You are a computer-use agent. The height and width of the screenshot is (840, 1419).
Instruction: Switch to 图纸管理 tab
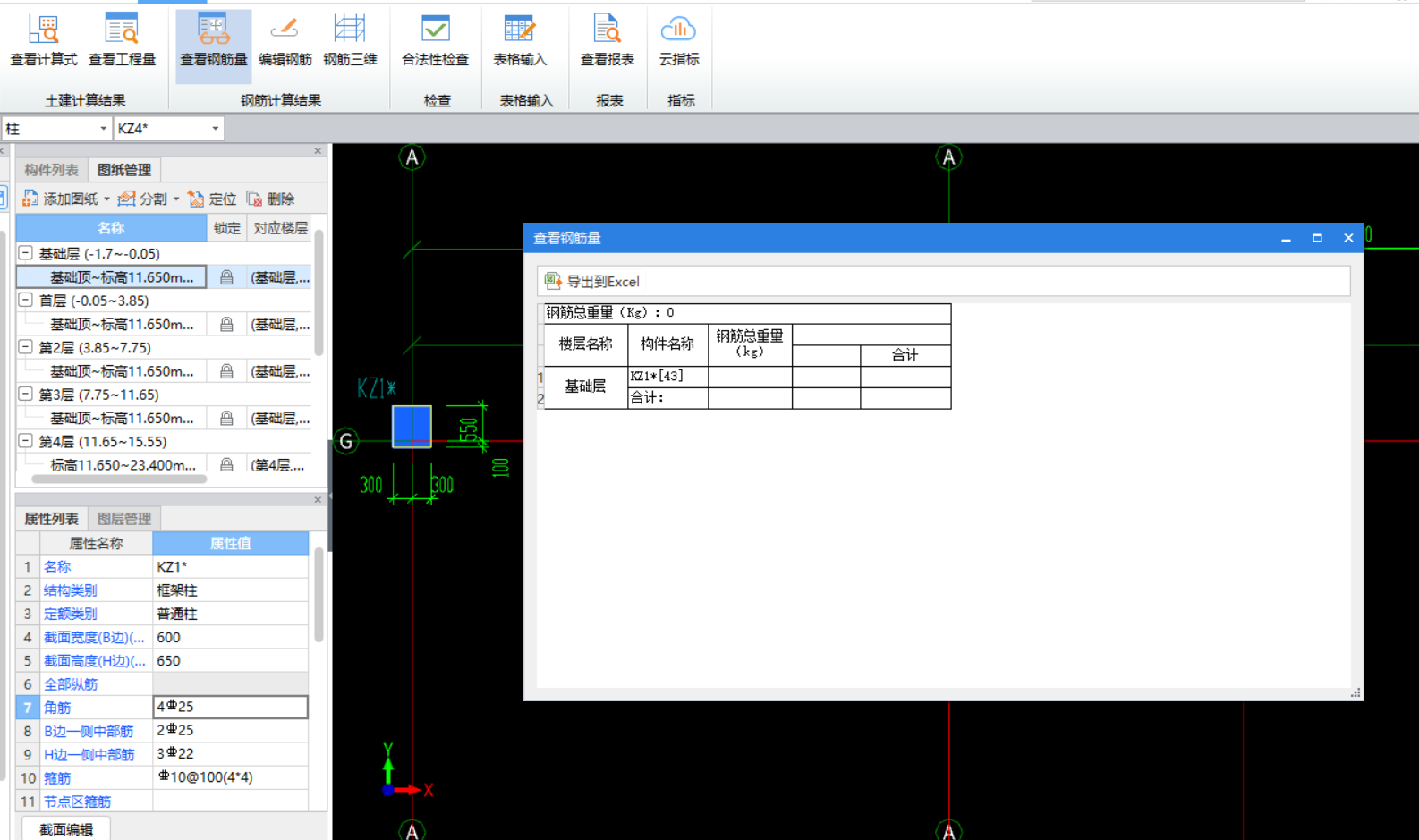coord(124,170)
